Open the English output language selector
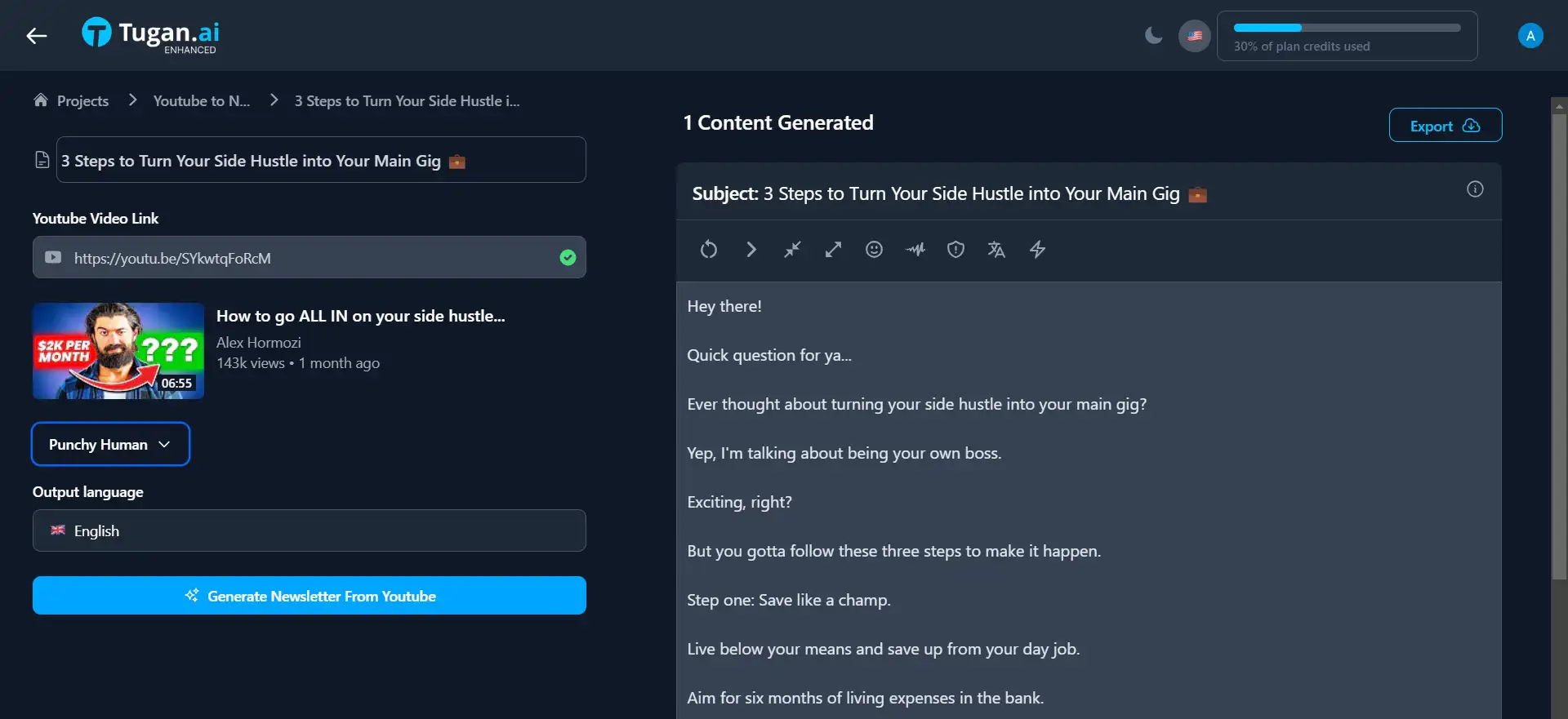1568x719 pixels. [x=309, y=530]
